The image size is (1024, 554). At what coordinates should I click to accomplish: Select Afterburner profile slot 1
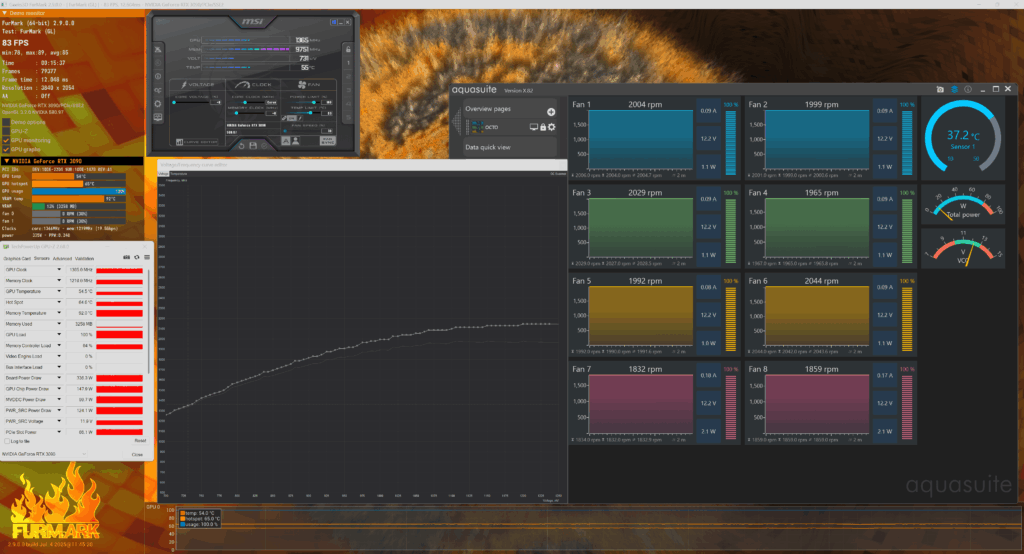(348, 63)
